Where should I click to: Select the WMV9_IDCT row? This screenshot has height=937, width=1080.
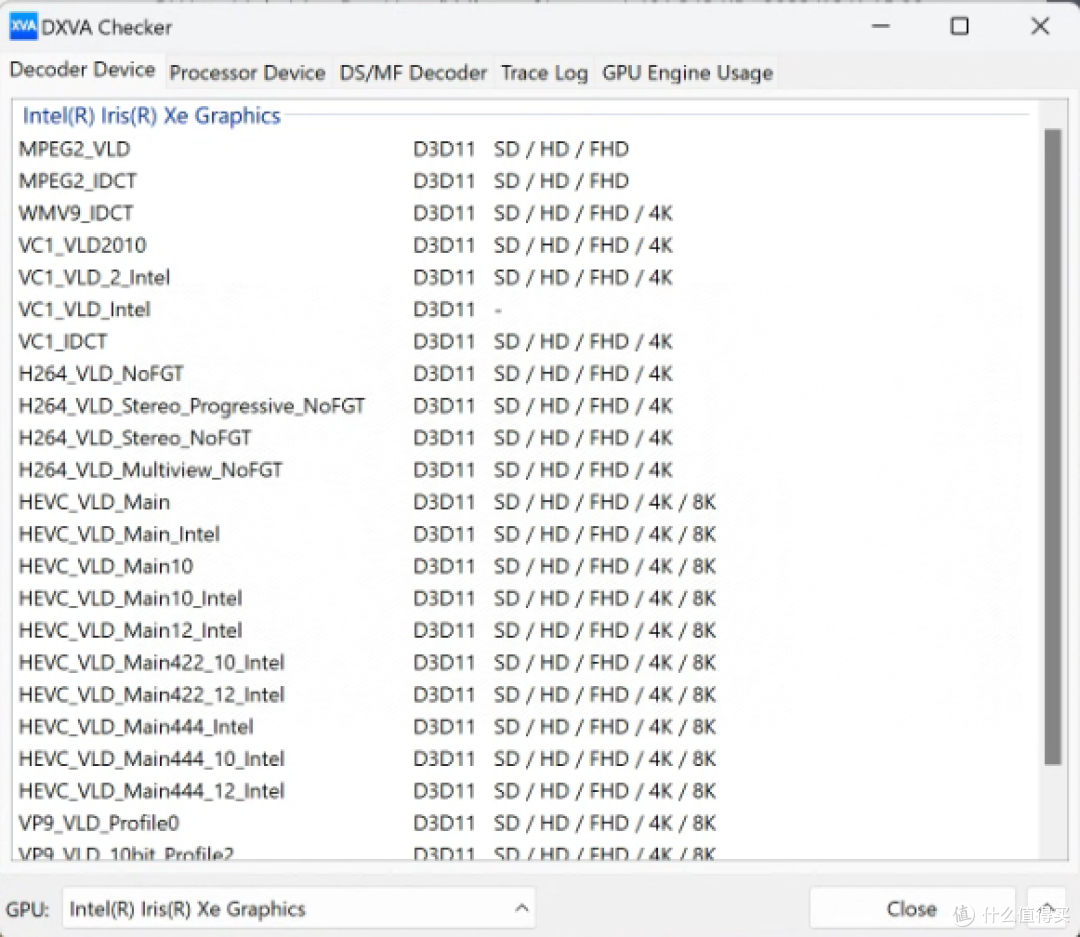point(525,213)
